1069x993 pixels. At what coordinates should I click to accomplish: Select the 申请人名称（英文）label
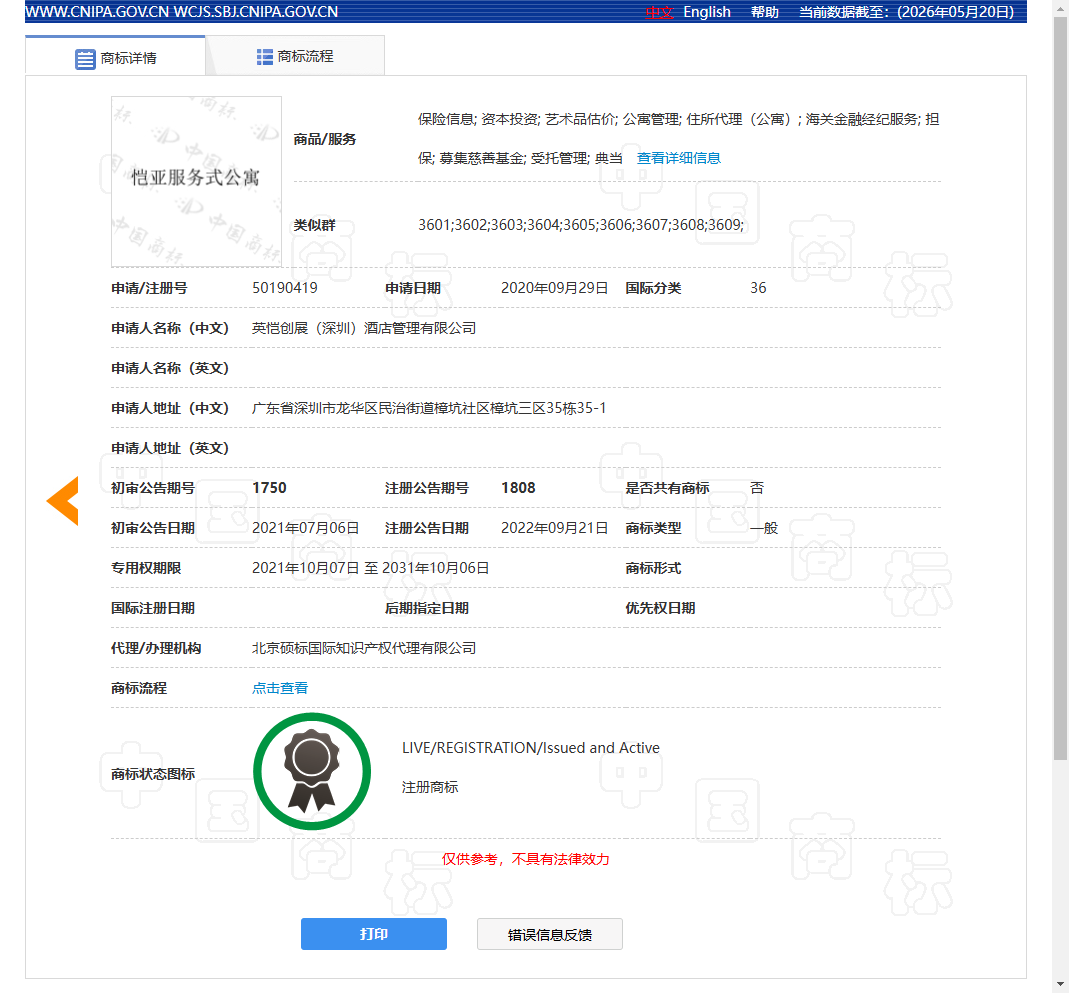[170, 368]
